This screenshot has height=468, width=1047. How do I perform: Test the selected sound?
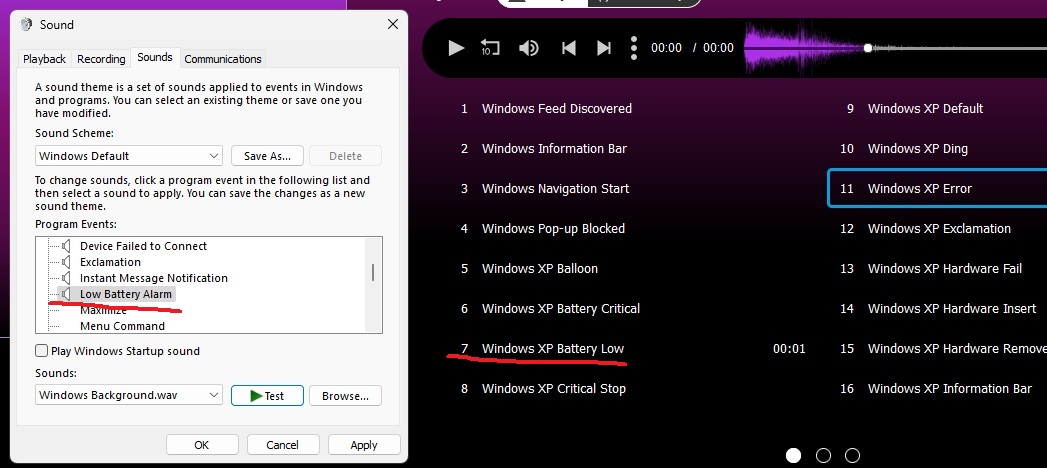point(267,395)
